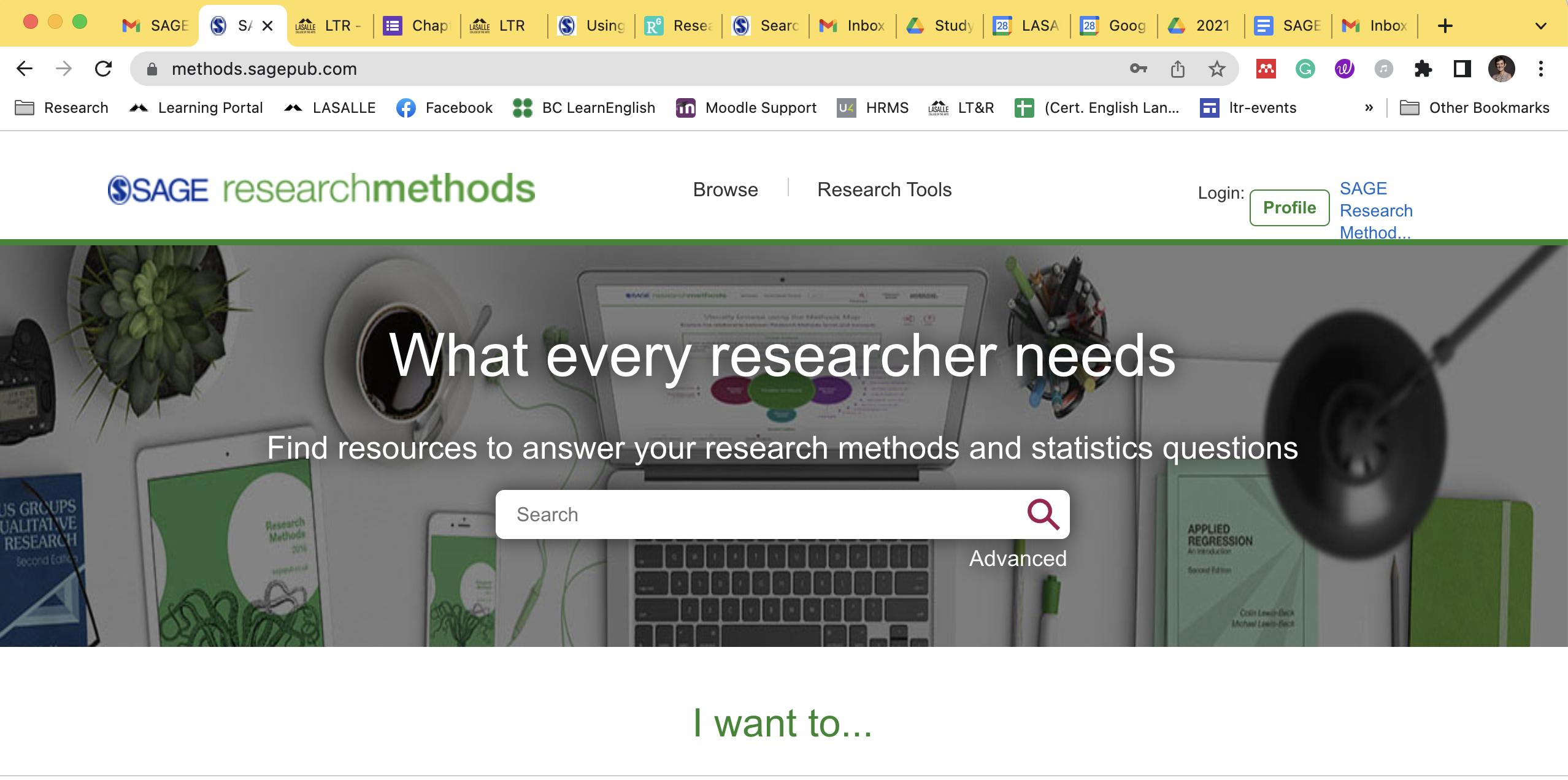Click the grey music note extension
Viewport: 1568px width, 780px height.
(1384, 69)
